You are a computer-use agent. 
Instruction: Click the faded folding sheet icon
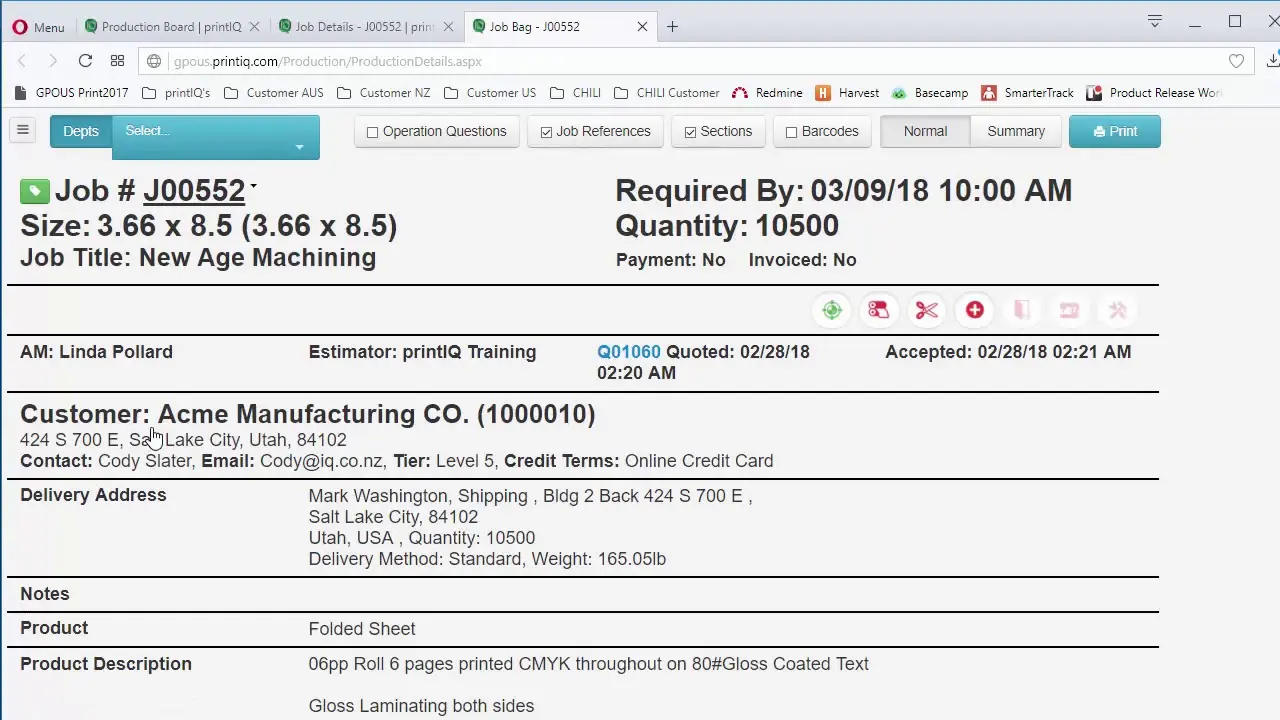1022,311
